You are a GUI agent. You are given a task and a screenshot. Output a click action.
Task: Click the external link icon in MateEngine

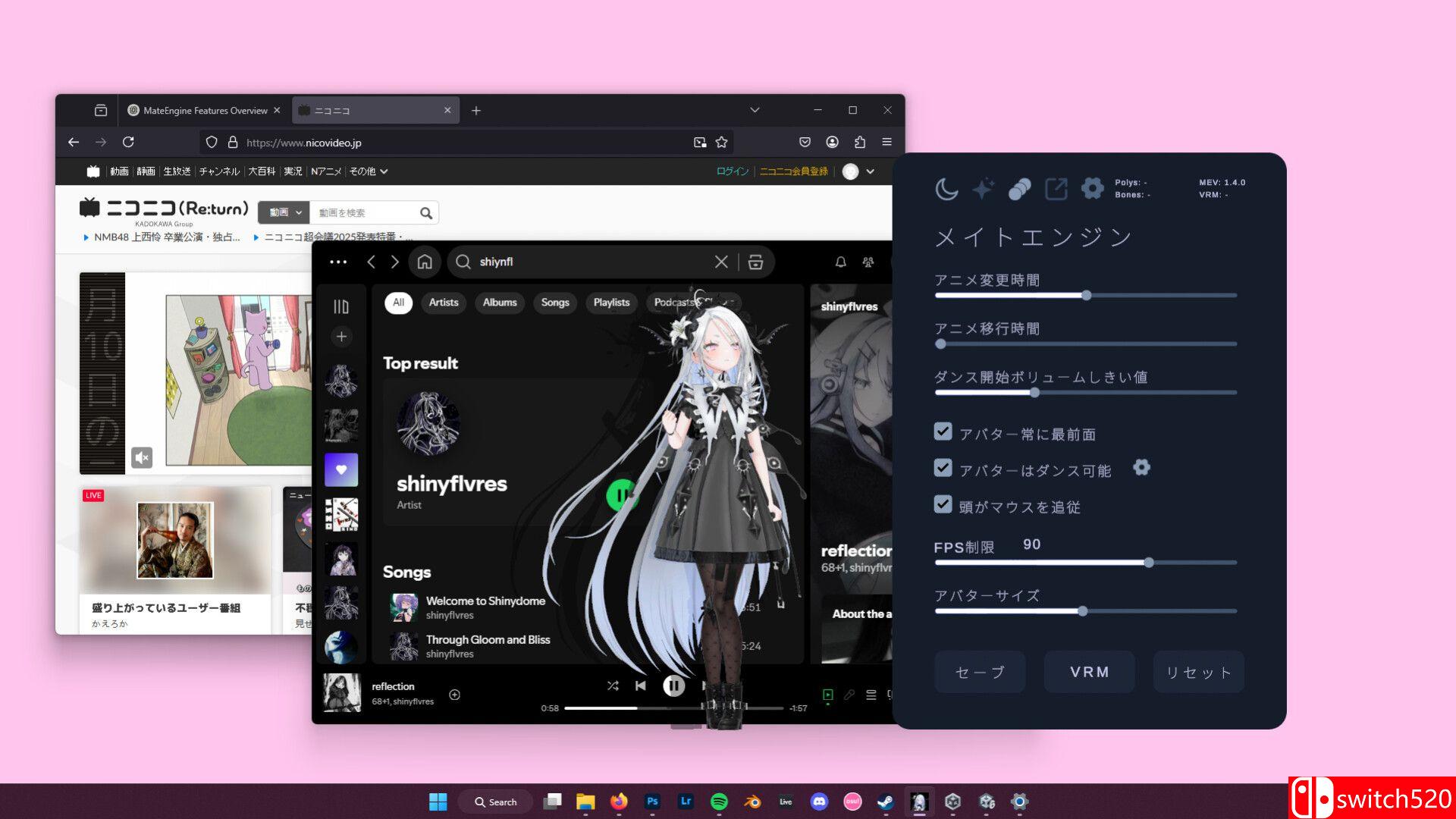(x=1056, y=188)
